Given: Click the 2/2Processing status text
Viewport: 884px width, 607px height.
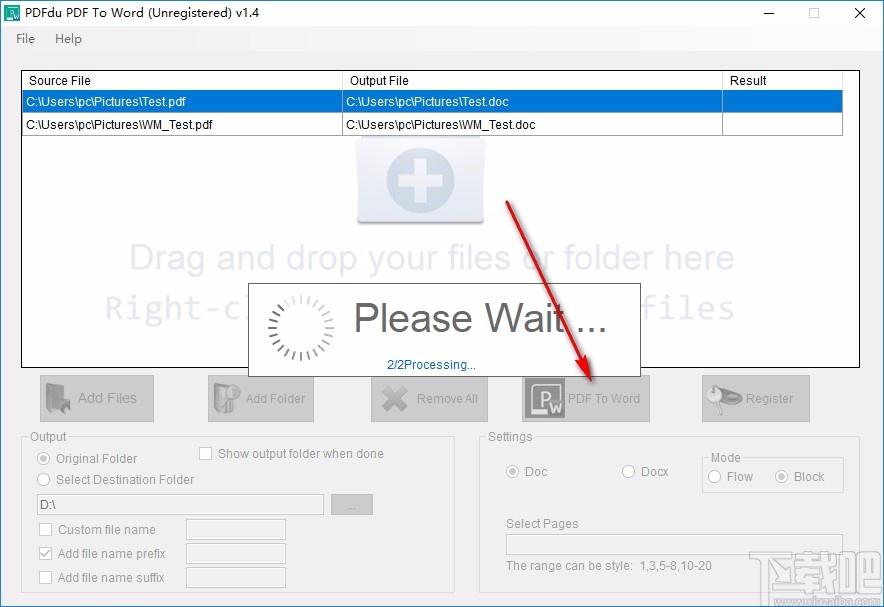Looking at the screenshot, I should (431, 365).
